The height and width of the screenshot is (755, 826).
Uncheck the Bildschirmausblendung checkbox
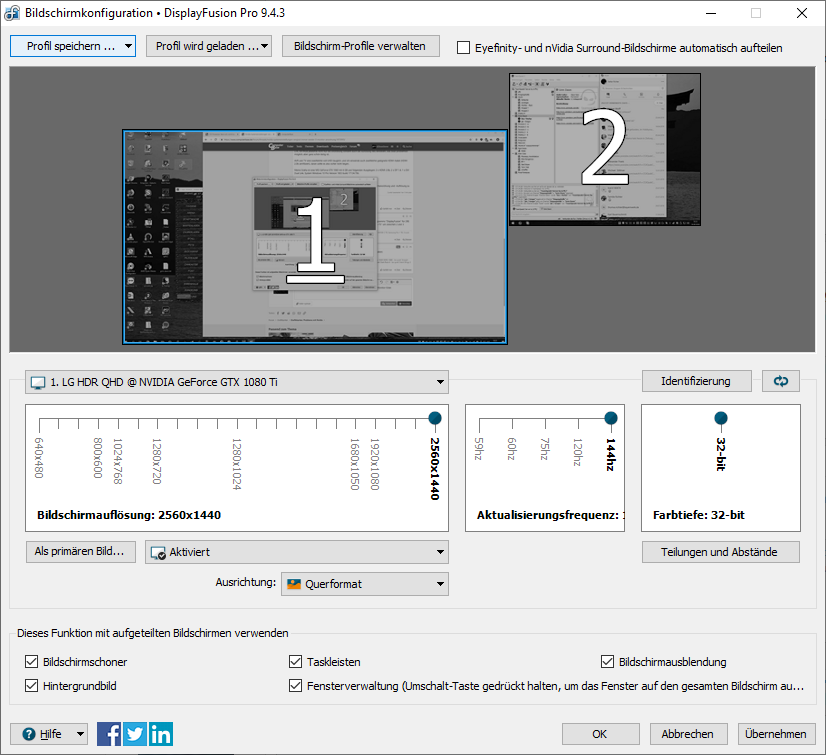[x=607, y=662]
